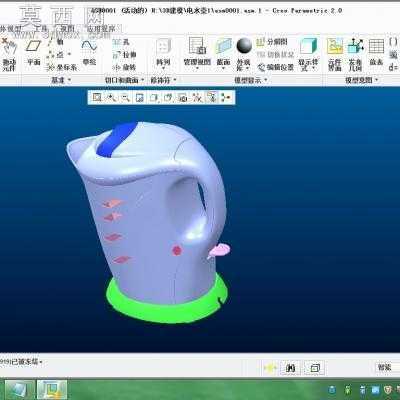Switch to the Tools (工具) tab
The height and width of the screenshot is (400, 400).
[x=40, y=29]
